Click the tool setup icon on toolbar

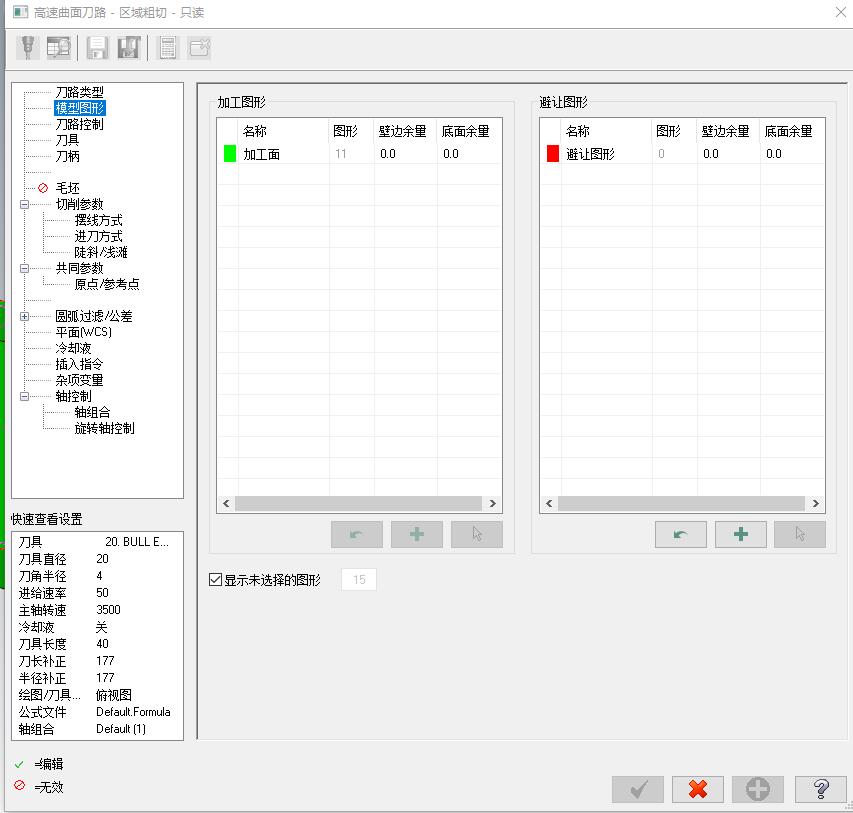click(25, 47)
